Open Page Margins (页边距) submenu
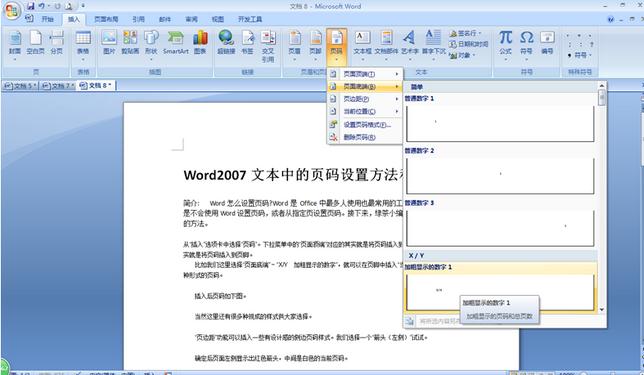 (x=364, y=99)
